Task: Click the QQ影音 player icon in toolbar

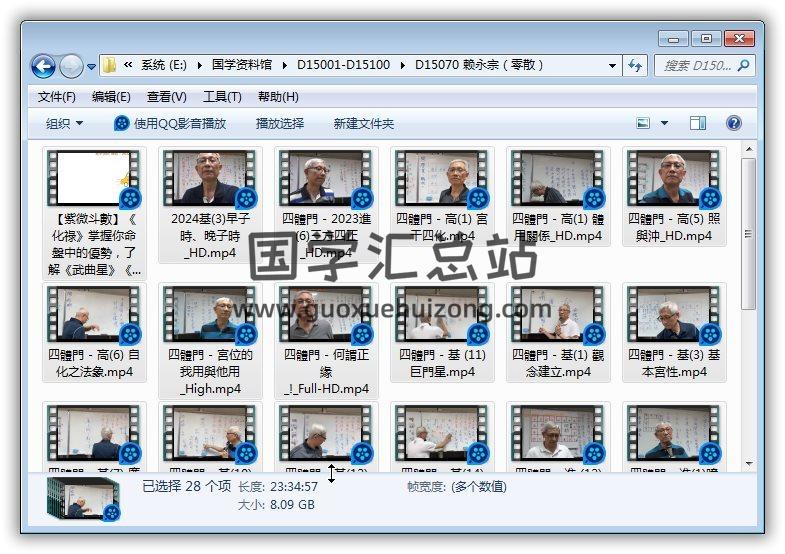Action: click(x=122, y=123)
